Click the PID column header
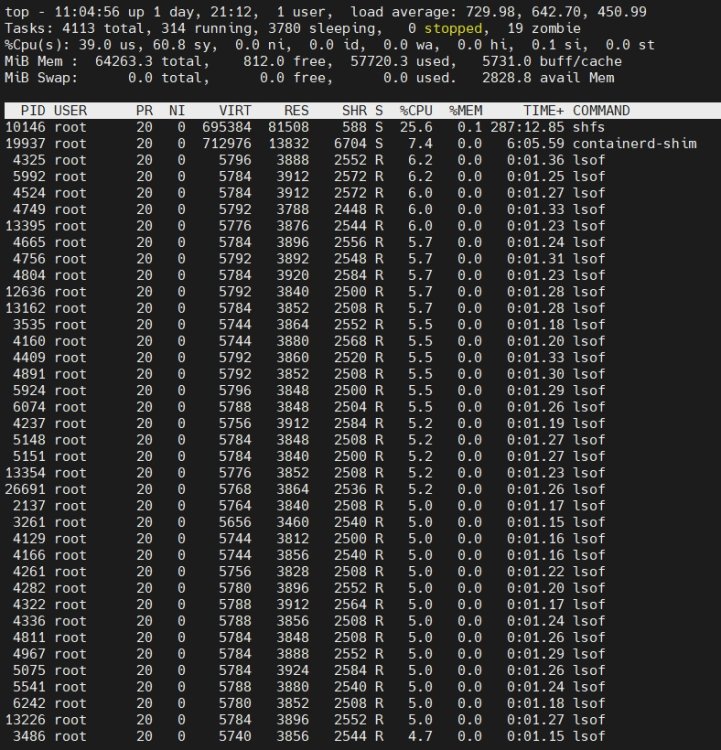The width and height of the screenshot is (721, 750). pyautogui.click(x=33, y=110)
